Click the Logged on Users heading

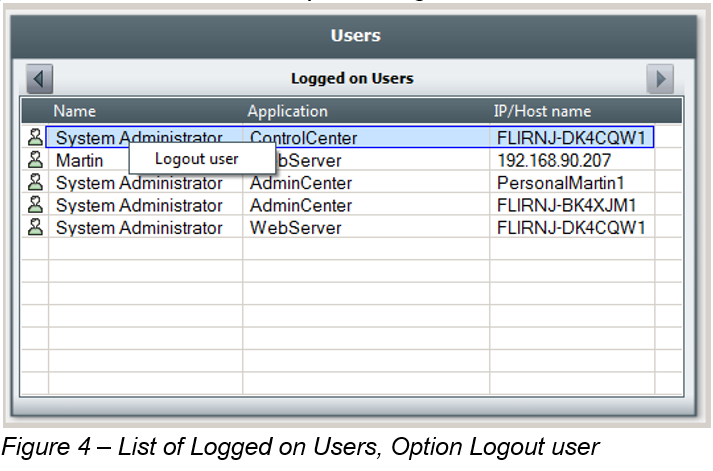(x=352, y=78)
